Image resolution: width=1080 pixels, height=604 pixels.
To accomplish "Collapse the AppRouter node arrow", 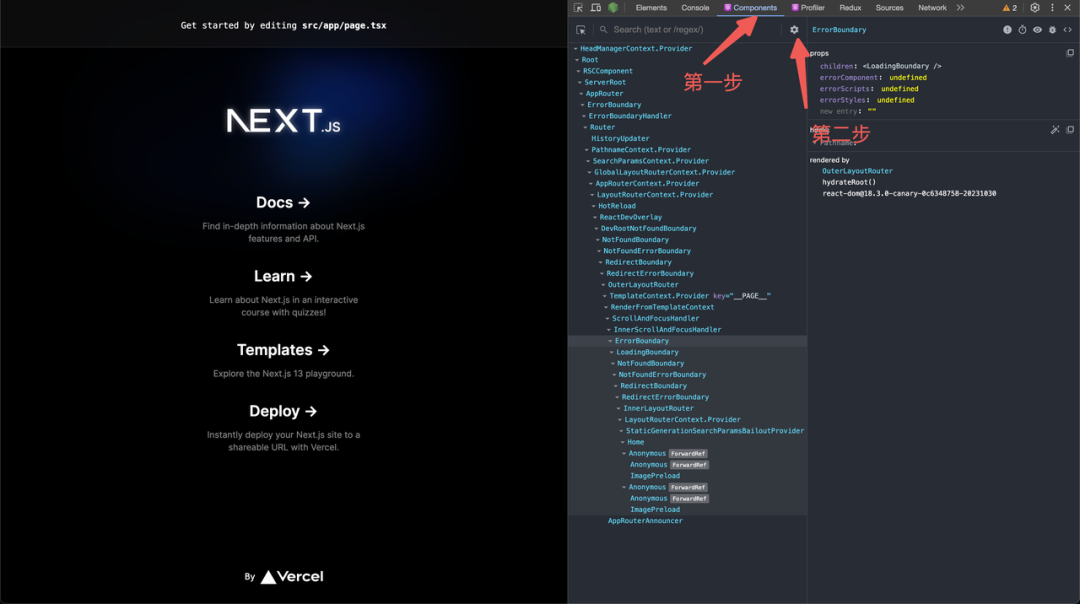I will (581, 94).
